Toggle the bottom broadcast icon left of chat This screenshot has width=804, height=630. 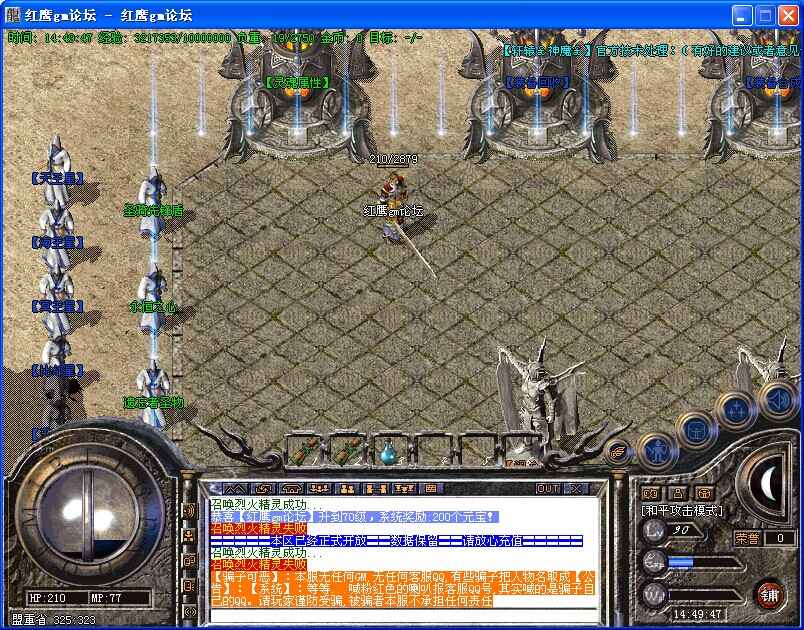tap(190, 611)
